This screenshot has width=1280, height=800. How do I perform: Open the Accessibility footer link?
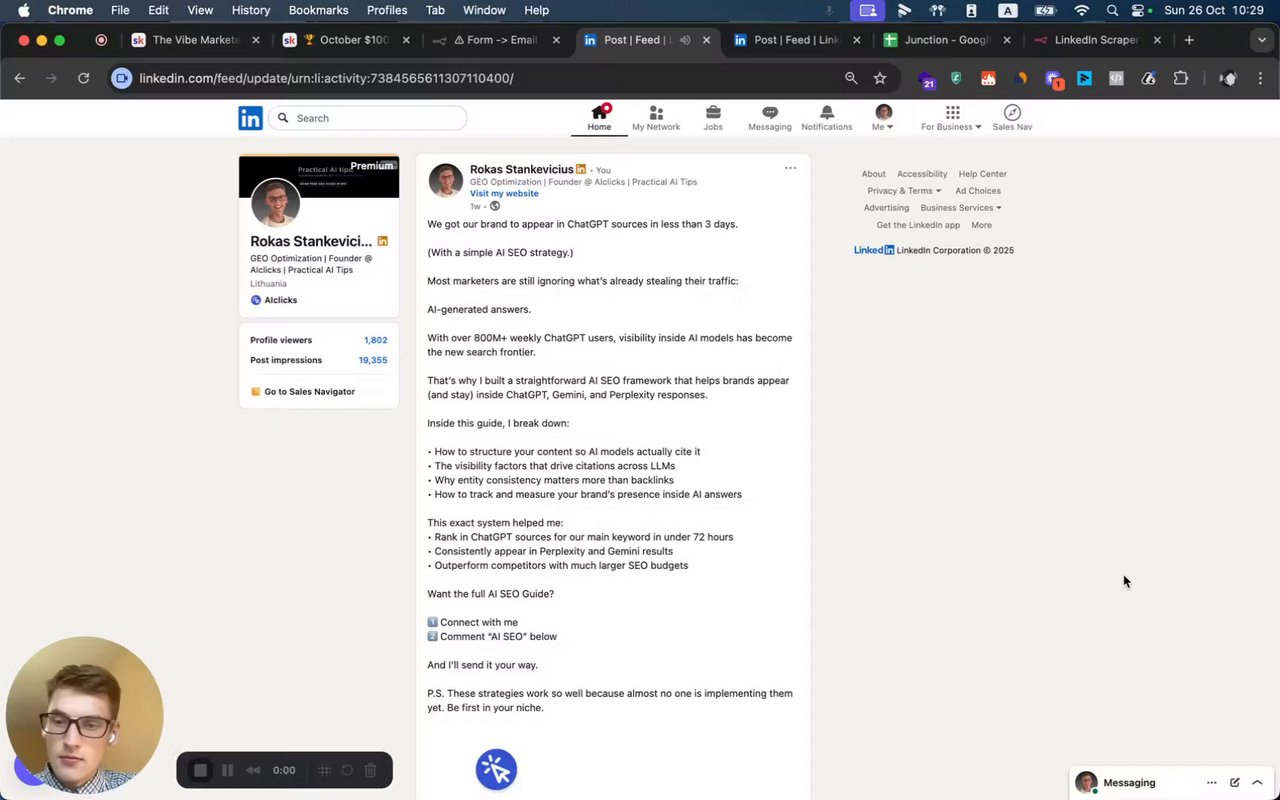(x=922, y=174)
